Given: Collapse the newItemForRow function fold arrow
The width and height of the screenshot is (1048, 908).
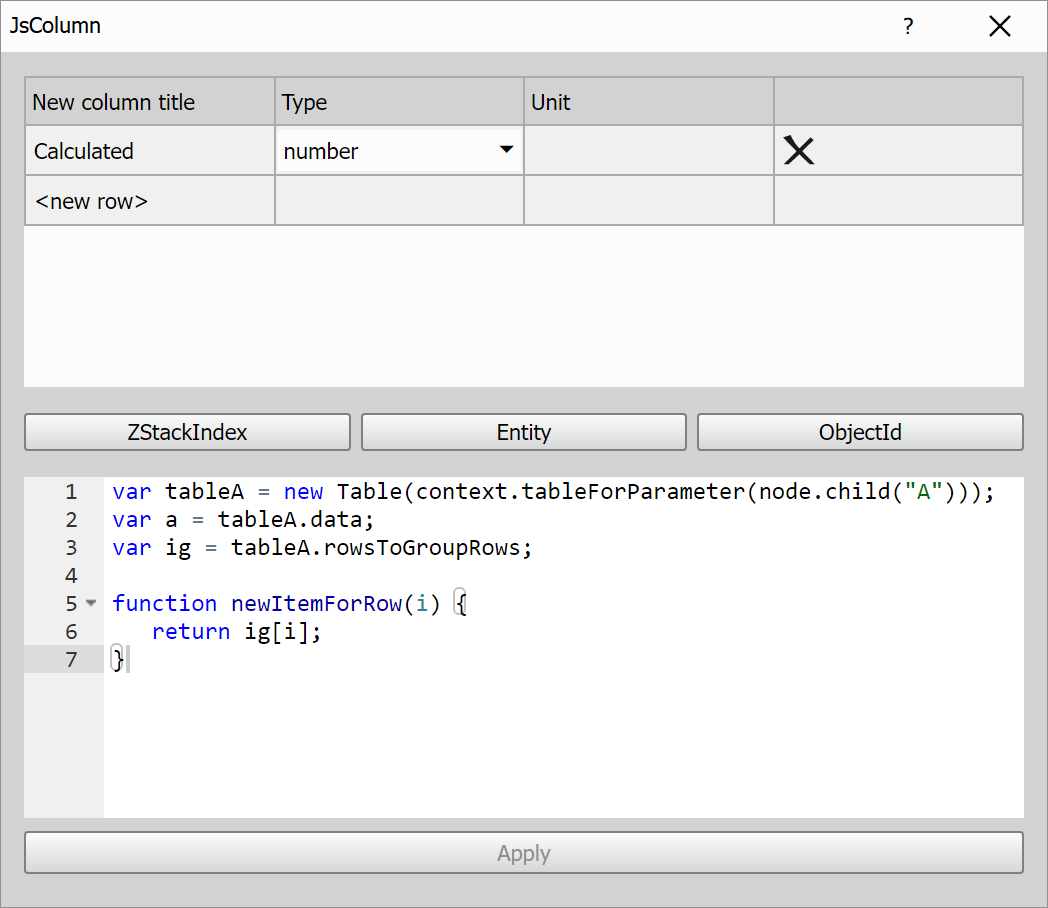Looking at the screenshot, I should (91, 604).
